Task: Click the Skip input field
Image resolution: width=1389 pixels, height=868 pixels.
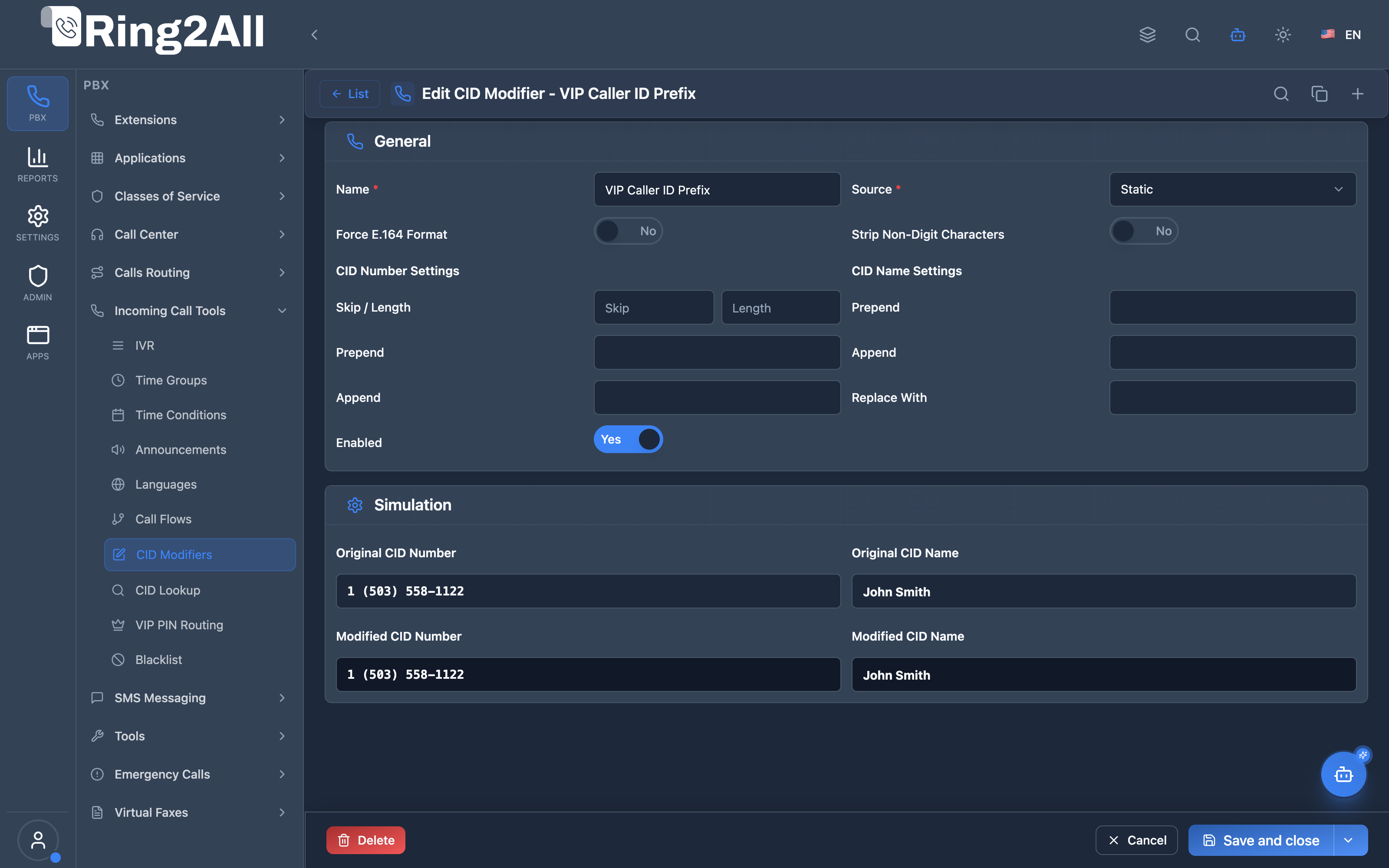Action: 654,308
